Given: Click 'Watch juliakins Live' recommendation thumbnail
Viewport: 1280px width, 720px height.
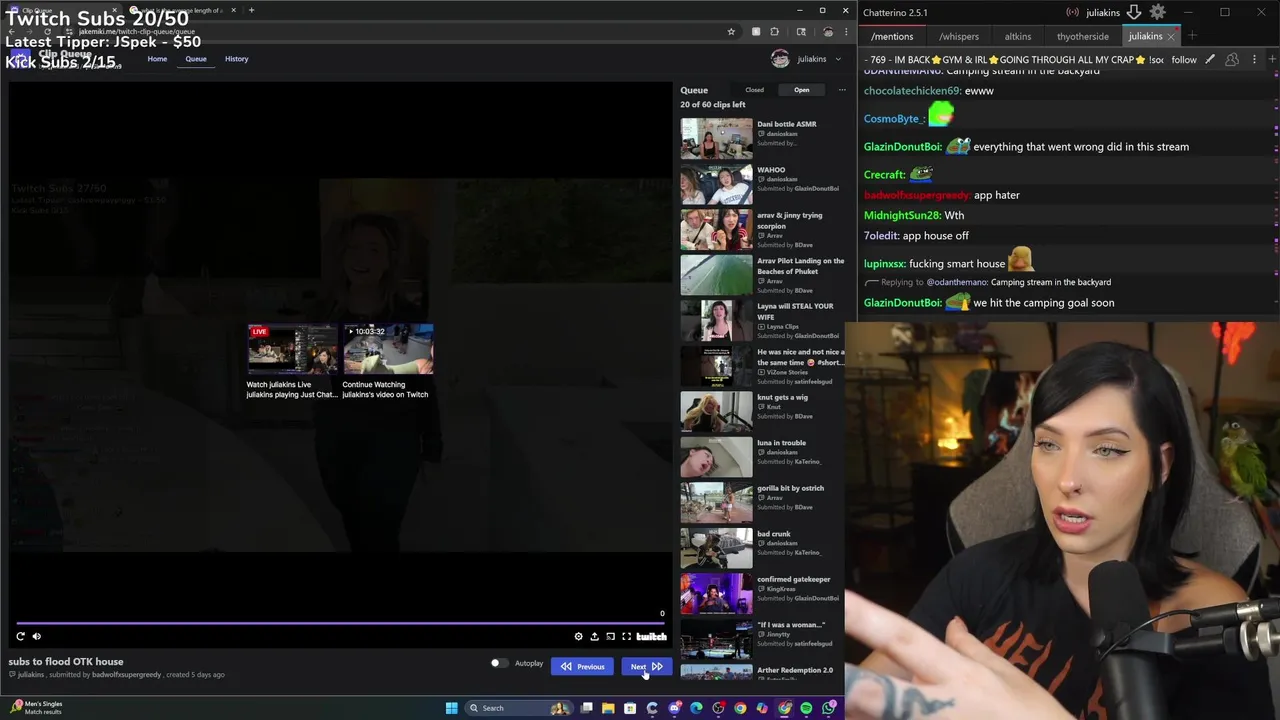Looking at the screenshot, I should pos(292,349).
